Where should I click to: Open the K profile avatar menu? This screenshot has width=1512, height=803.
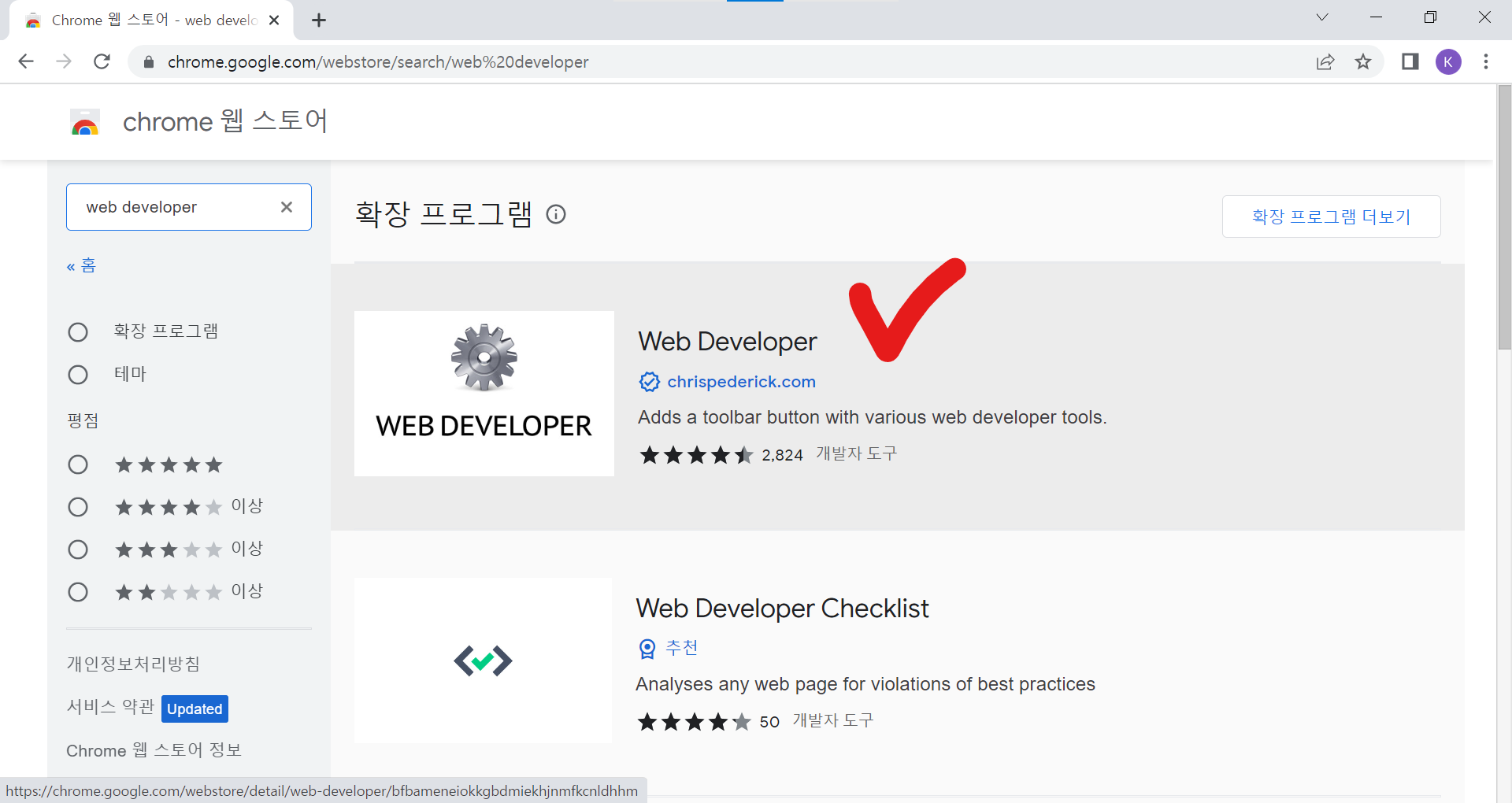click(1448, 61)
